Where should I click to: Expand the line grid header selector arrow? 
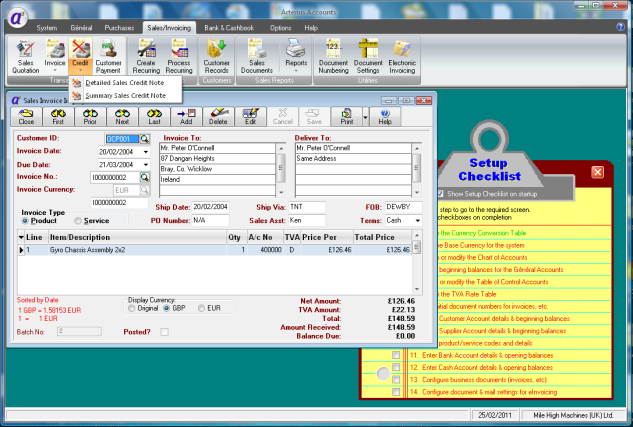point(21,237)
